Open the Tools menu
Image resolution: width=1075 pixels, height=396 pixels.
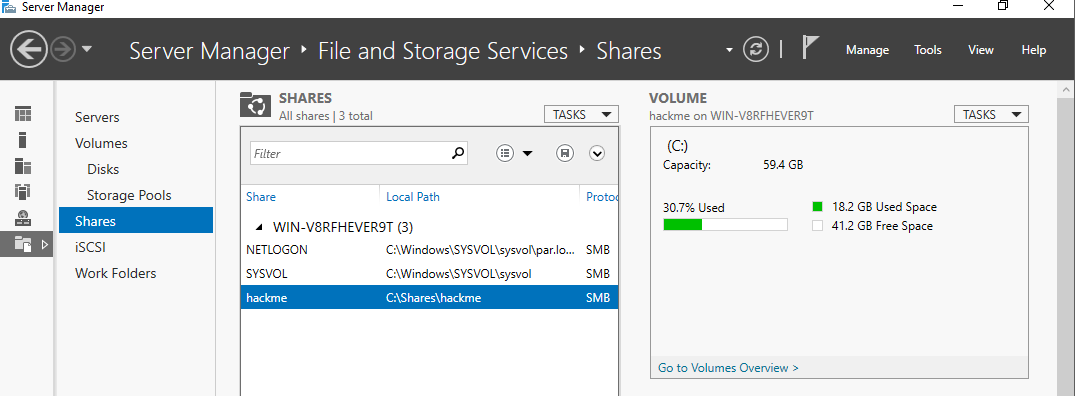tap(928, 50)
